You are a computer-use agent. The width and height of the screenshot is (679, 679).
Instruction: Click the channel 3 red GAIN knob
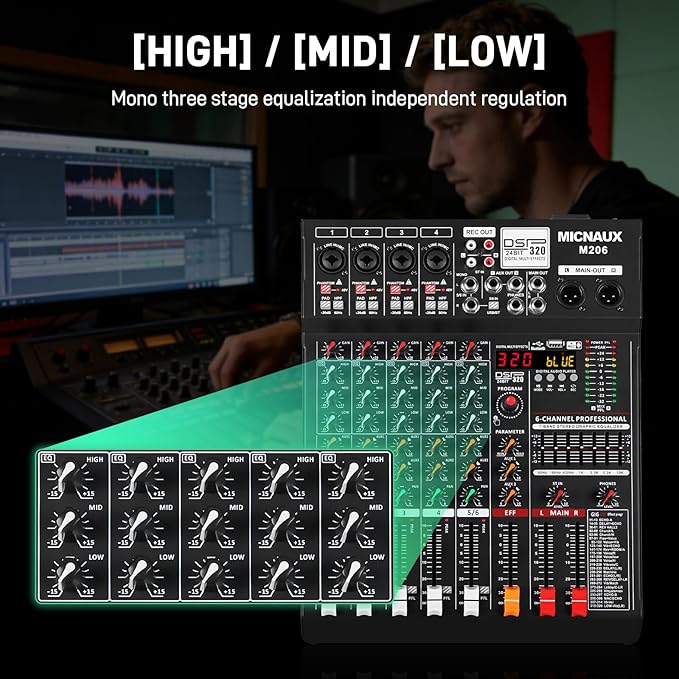coord(401,349)
